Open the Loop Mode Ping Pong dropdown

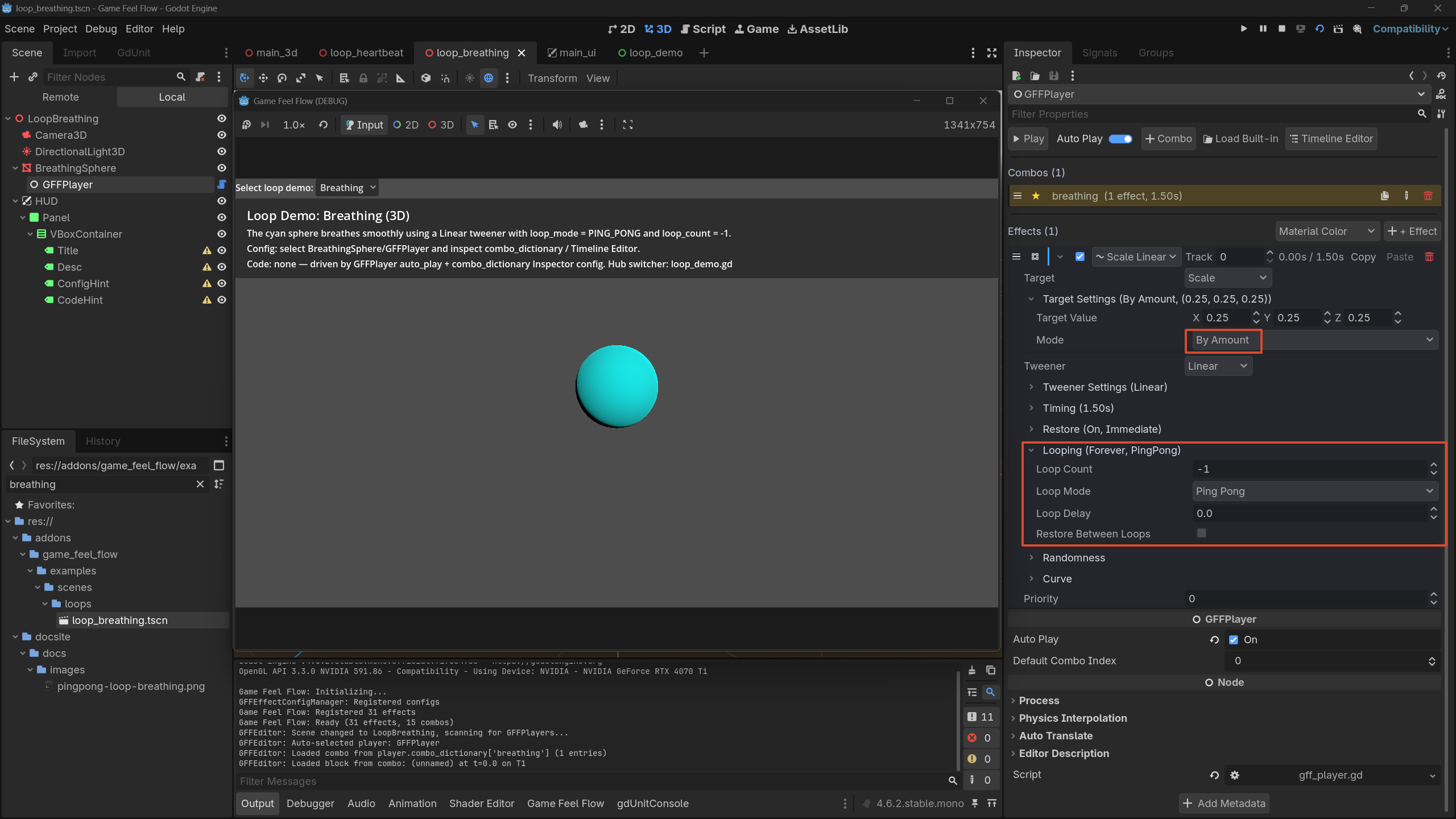pos(1315,491)
